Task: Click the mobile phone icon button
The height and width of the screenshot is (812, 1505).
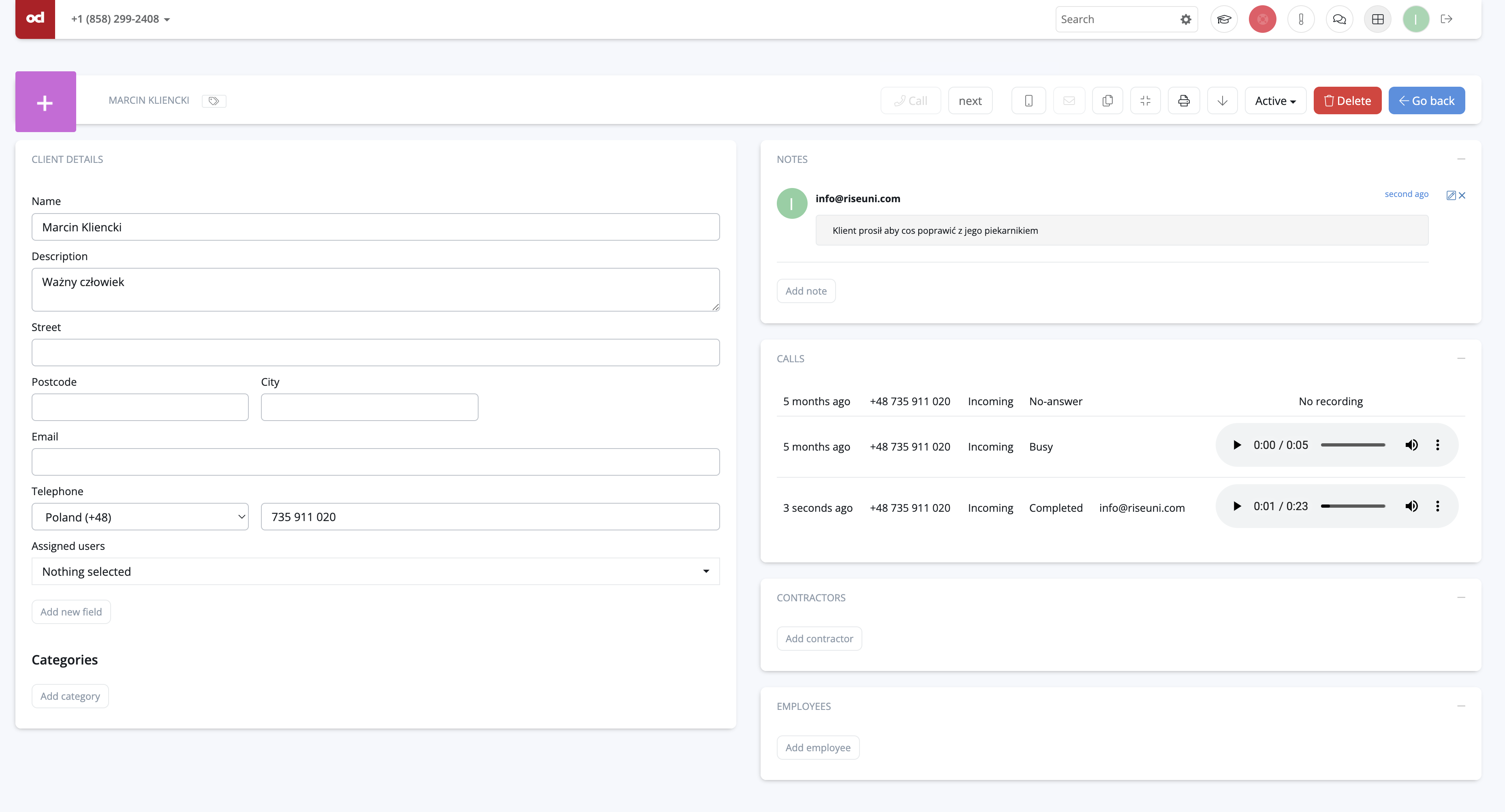Action: pos(1028,100)
